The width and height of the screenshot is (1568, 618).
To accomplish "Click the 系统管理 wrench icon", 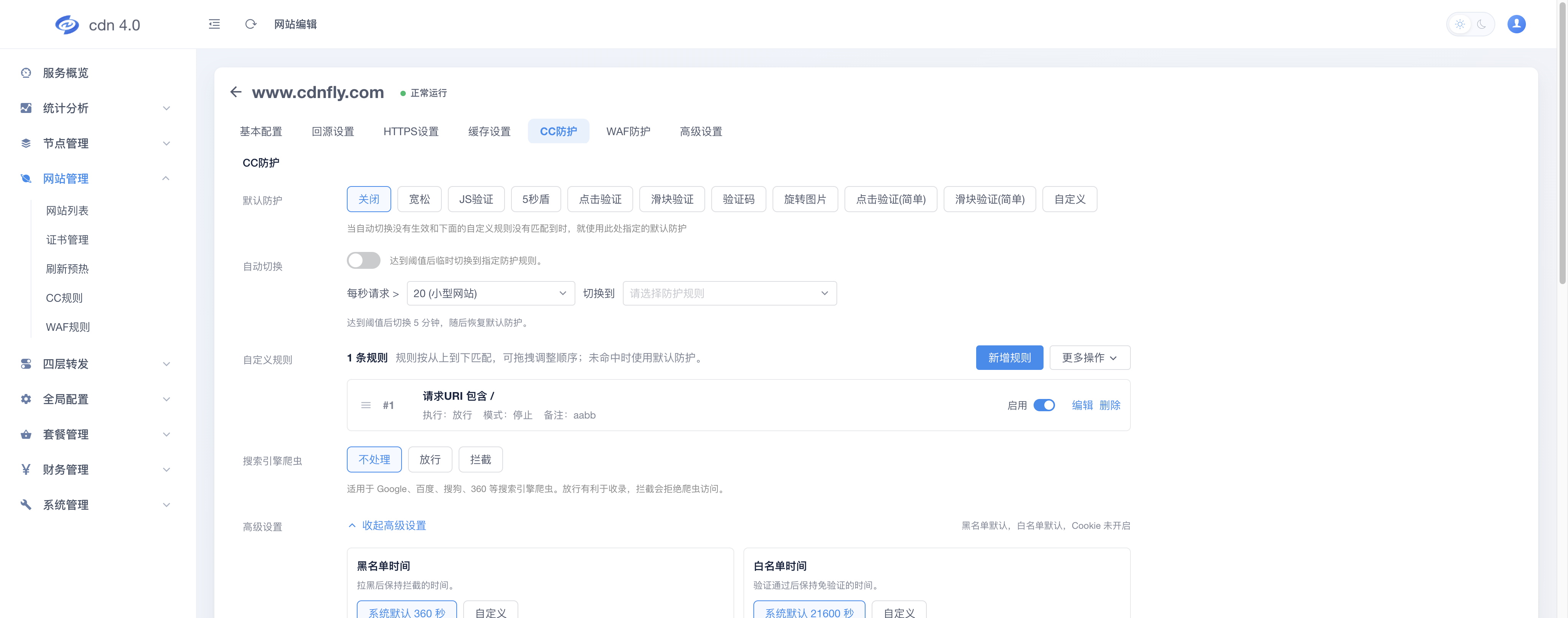I will pyautogui.click(x=26, y=505).
